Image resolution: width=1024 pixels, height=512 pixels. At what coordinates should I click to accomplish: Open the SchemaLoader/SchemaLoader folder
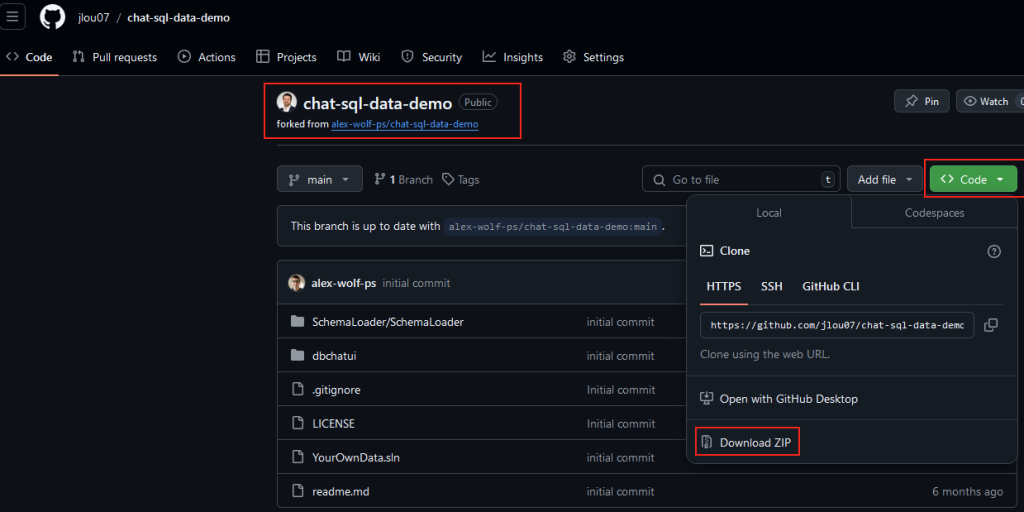pyautogui.click(x=388, y=321)
